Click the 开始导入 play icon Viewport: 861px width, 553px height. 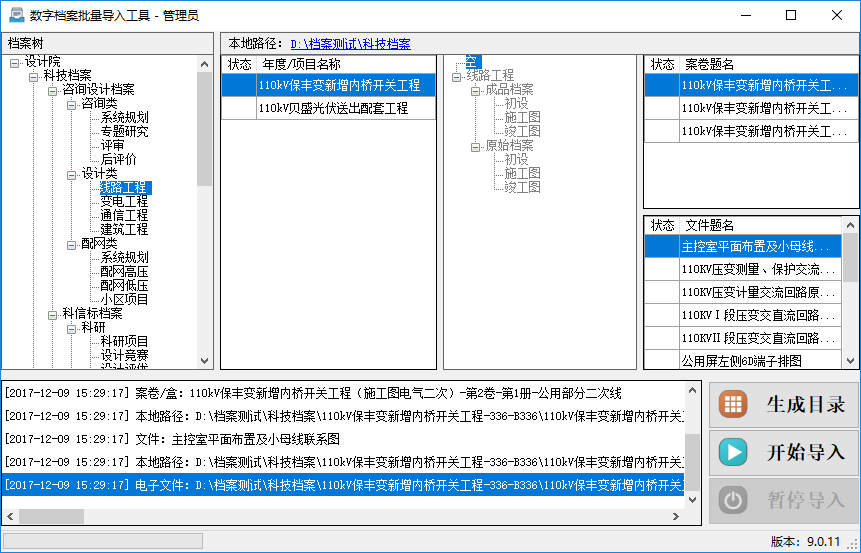pyautogui.click(x=735, y=452)
